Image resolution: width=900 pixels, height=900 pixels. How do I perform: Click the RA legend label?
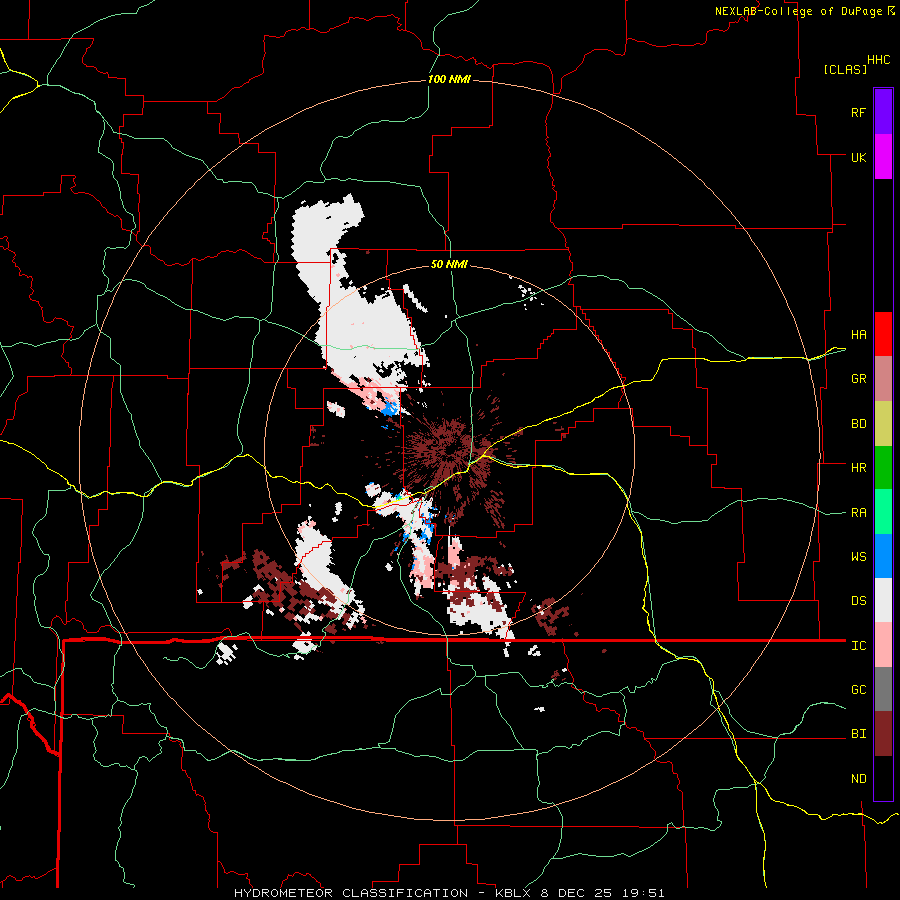pos(858,513)
